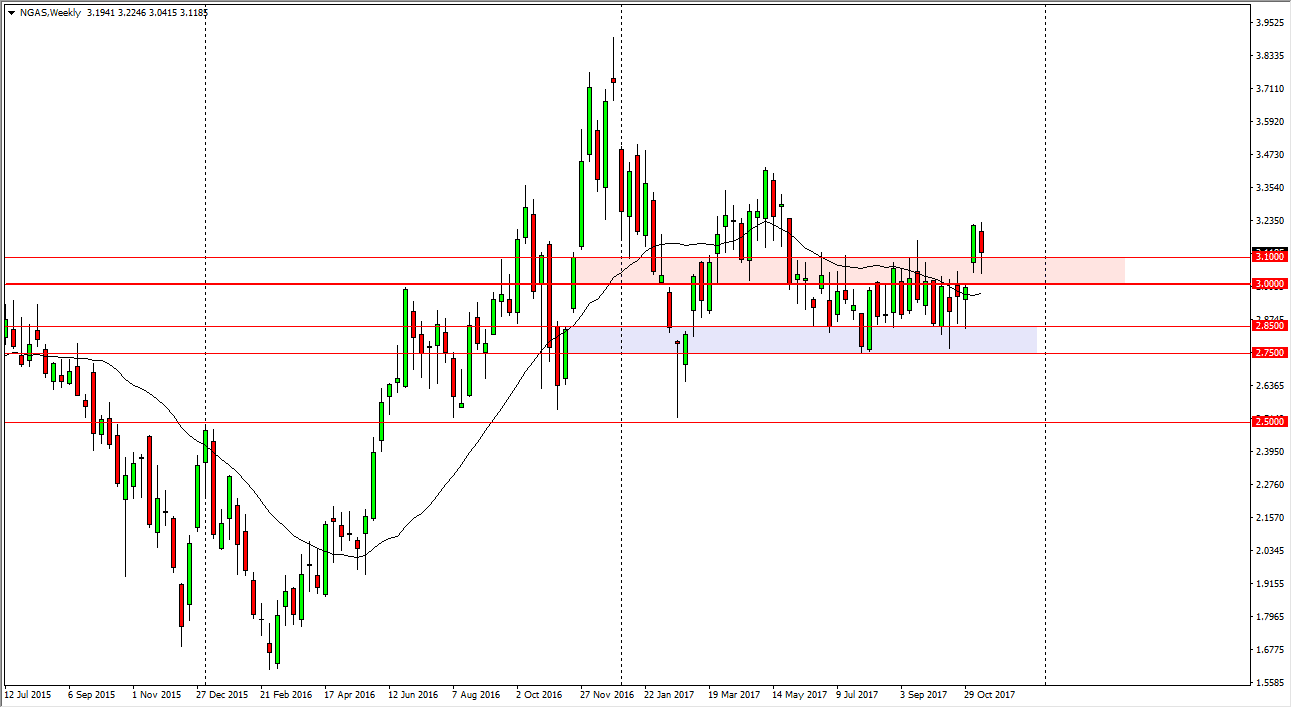Click the 12 Jun 2016 date label
1292x708 pixels.
413,694
